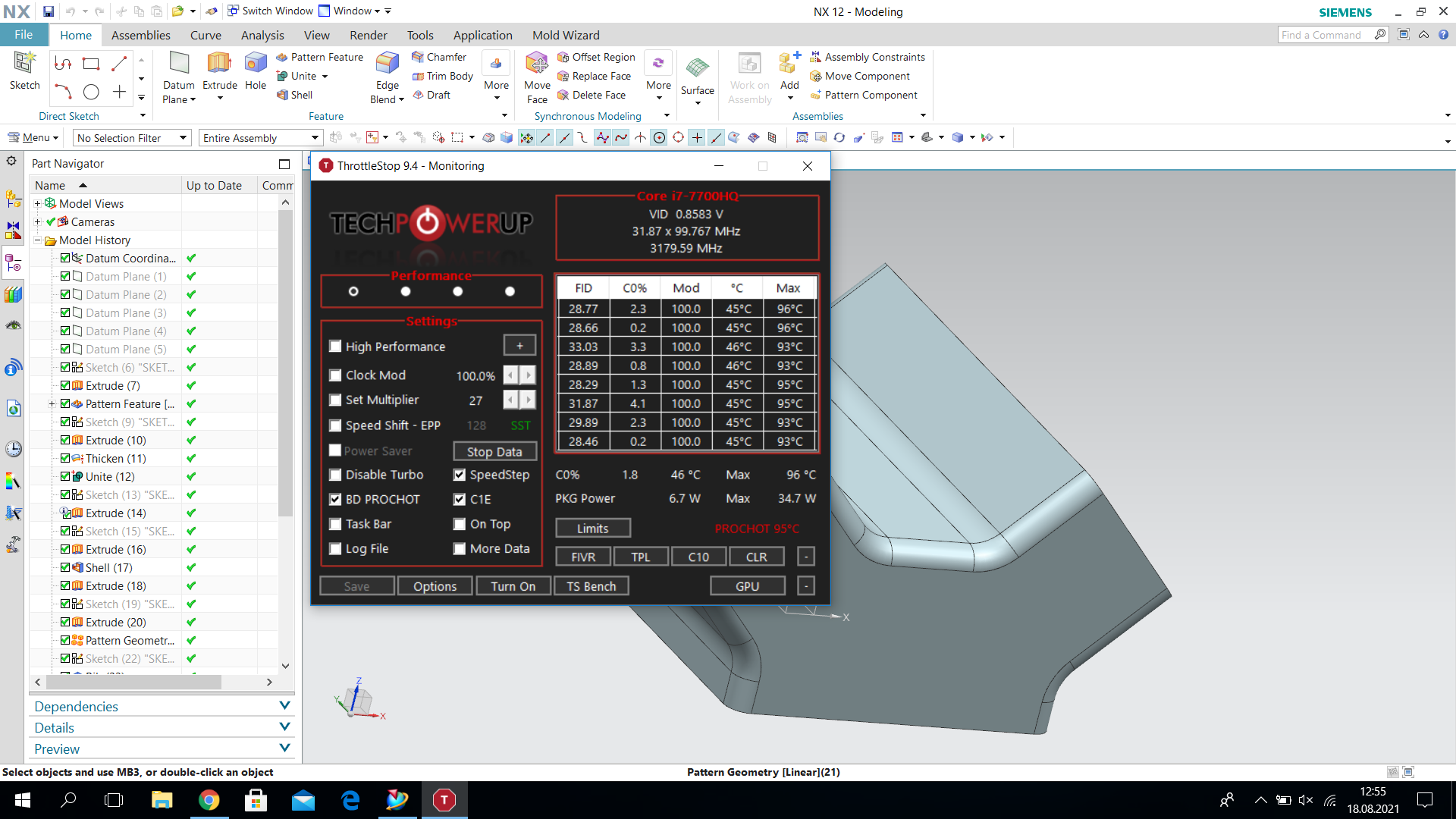1456x819 pixels.
Task: Uncheck the BD PROCHOT checkbox
Action: 335,499
